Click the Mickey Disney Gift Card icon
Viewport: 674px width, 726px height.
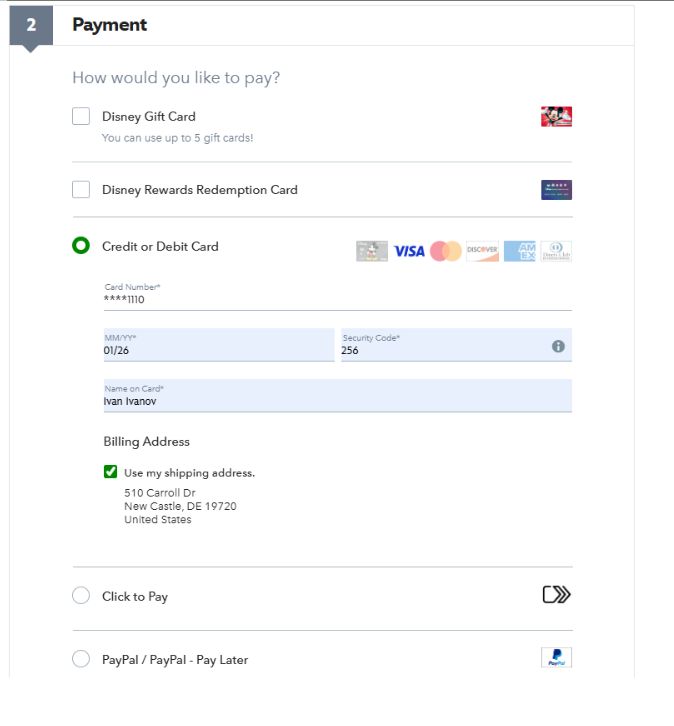(556, 117)
